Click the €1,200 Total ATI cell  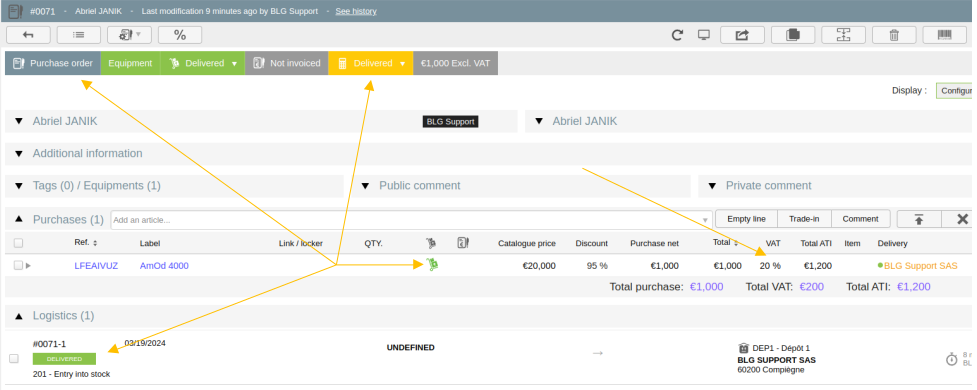[x=817, y=265]
